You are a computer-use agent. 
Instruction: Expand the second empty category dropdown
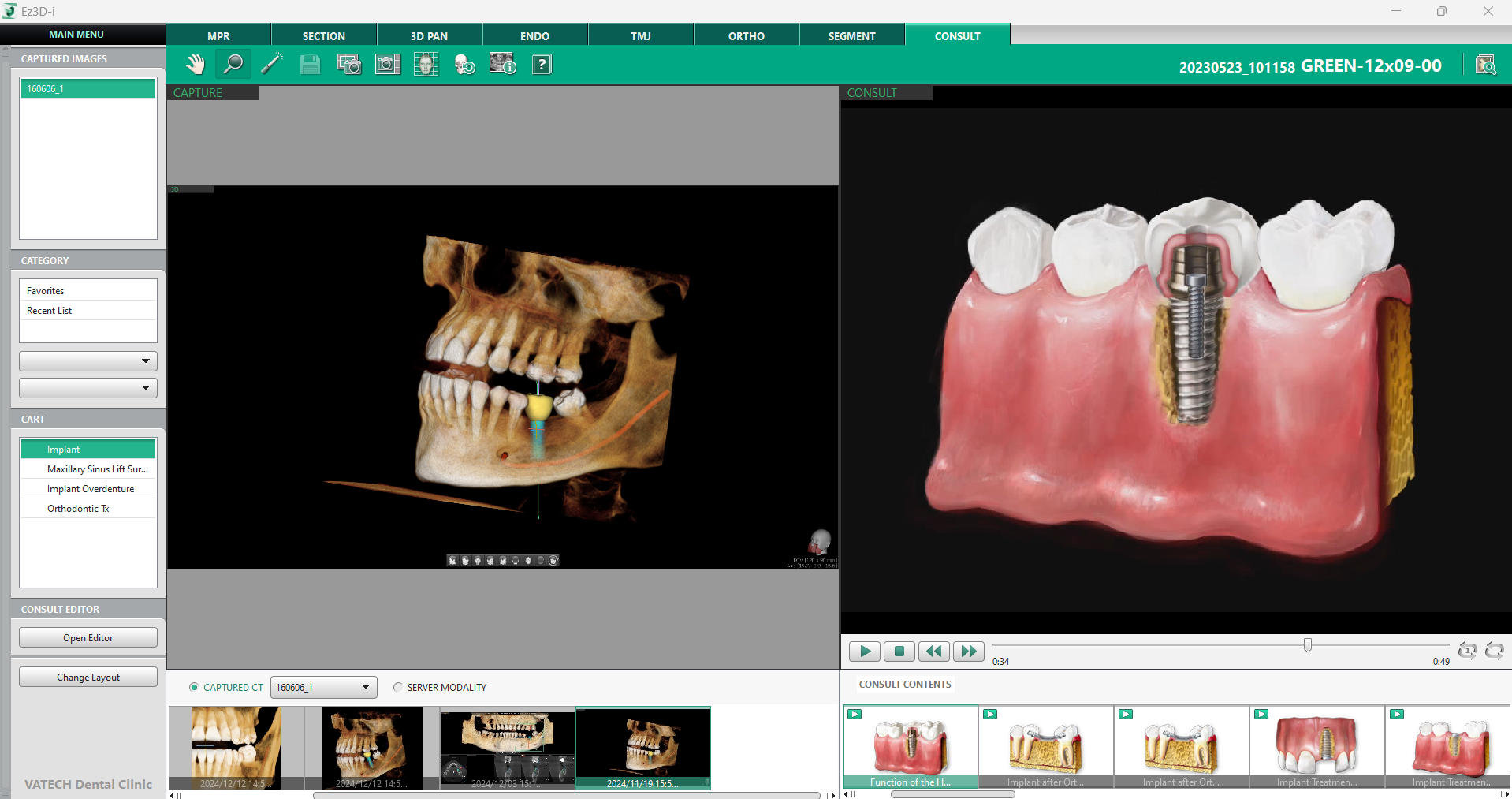click(88, 388)
